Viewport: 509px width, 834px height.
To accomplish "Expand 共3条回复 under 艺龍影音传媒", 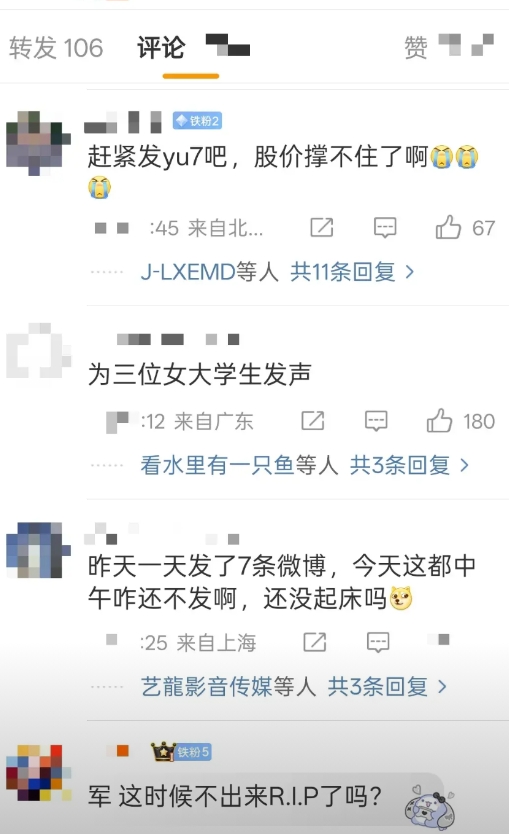I will 387,687.
